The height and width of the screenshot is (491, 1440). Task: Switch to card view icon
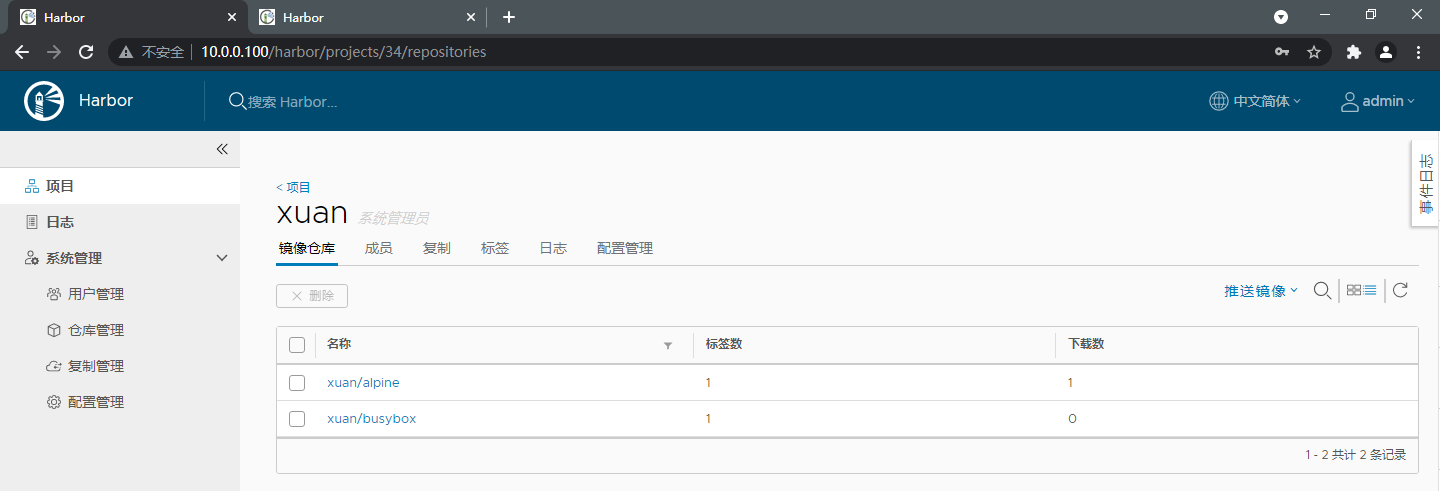click(x=1354, y=291)
